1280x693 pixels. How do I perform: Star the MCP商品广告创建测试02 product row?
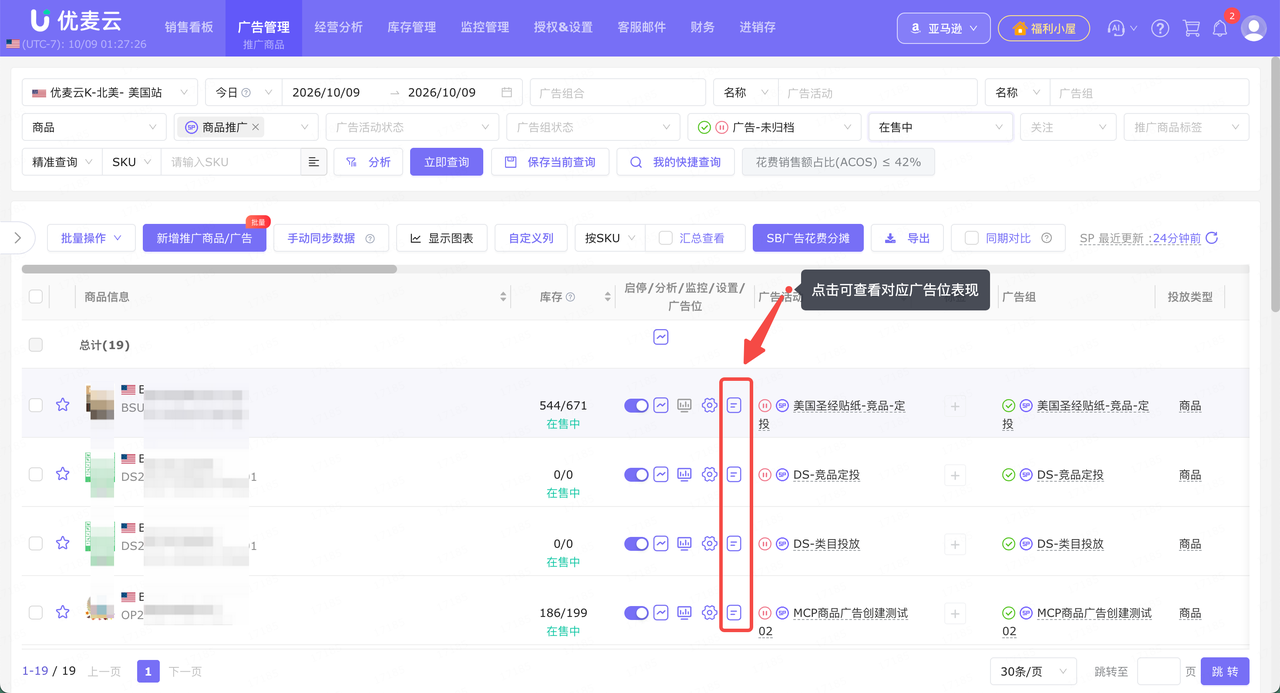pos(63,612)
